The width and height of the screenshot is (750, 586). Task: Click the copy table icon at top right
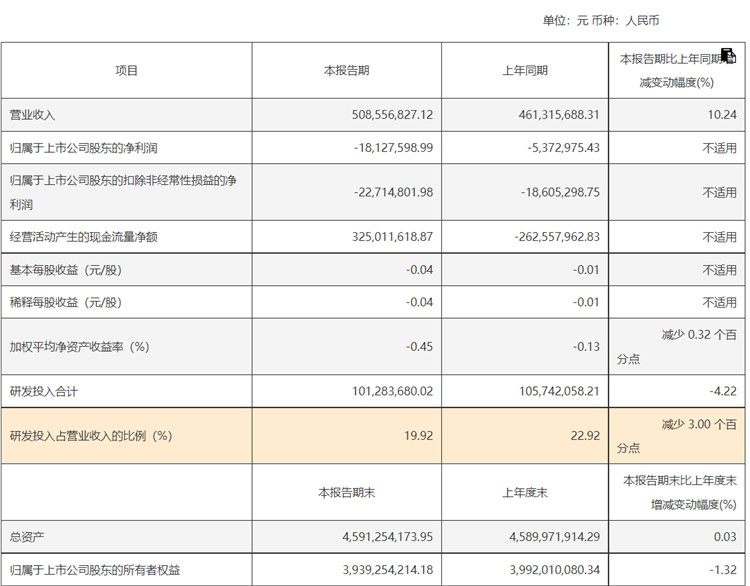click(x=728, y=55)
